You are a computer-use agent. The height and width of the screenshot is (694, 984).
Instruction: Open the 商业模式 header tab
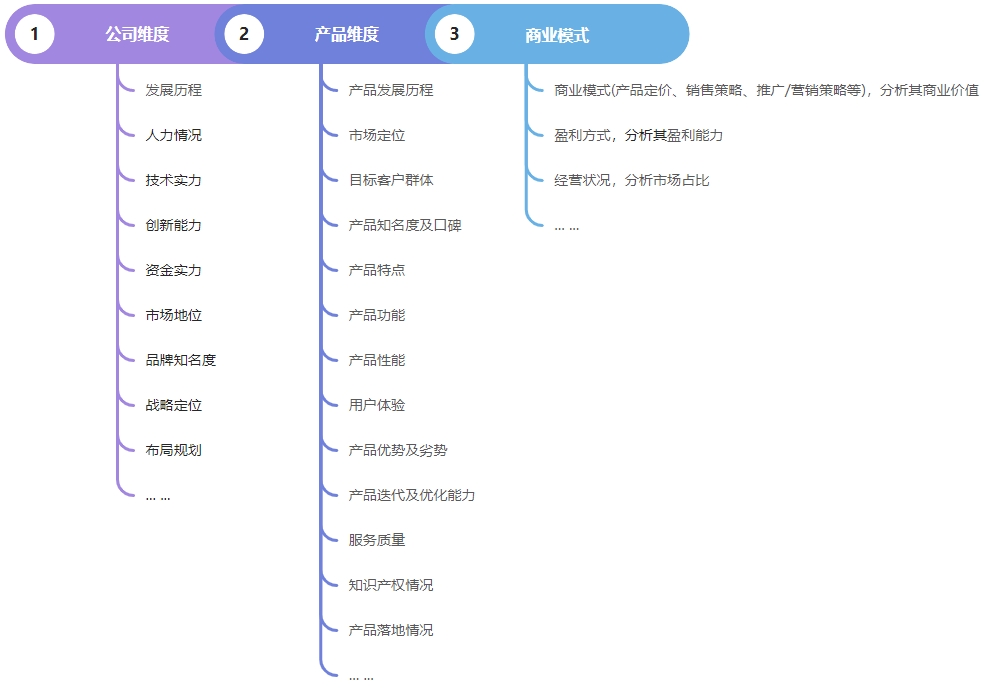click(557, 35)
